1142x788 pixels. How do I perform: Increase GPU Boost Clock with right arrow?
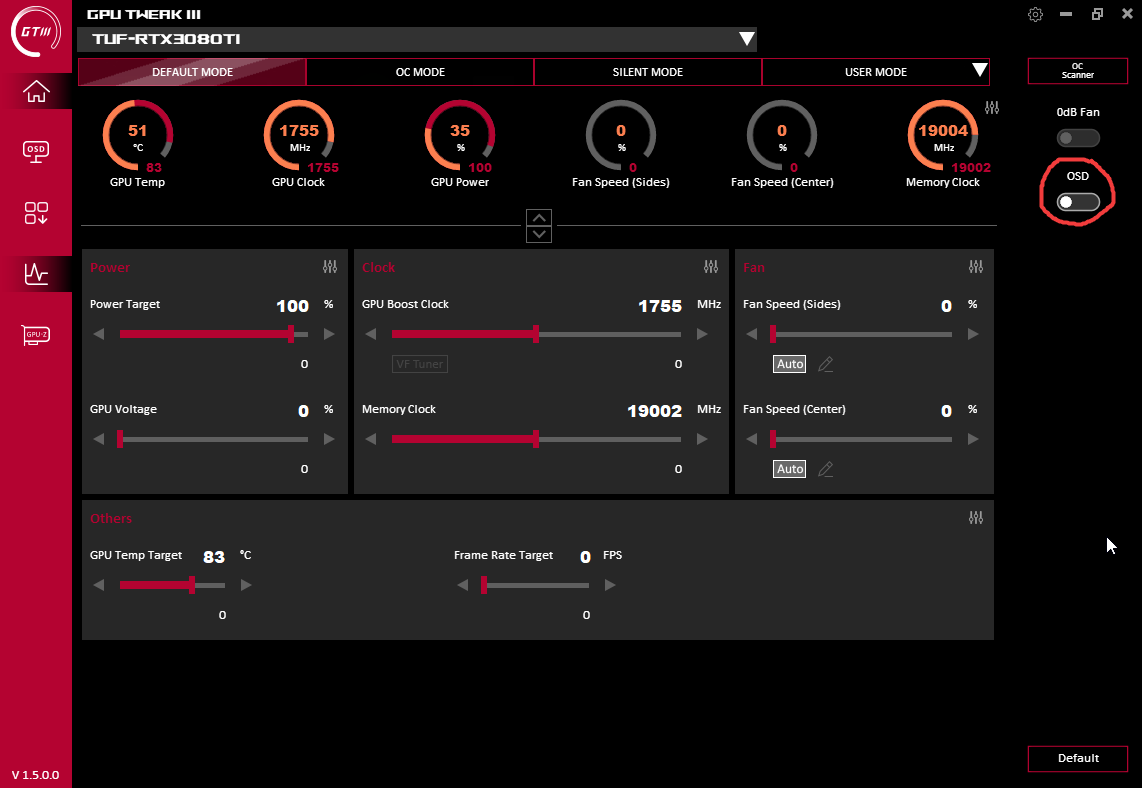(x=702, y=334)
